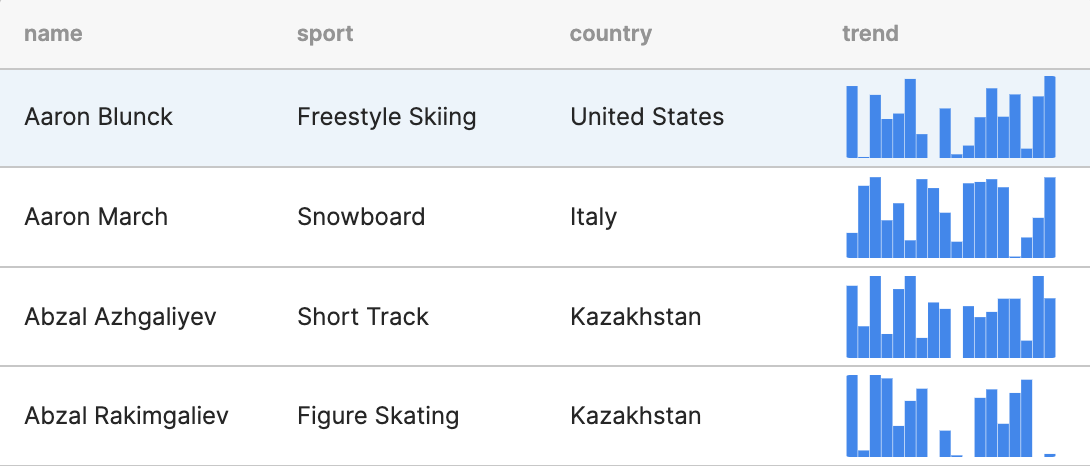Click the Snowboard sport cell
Viewport: 1090px width, 466px height.
(x=361, y=217)
